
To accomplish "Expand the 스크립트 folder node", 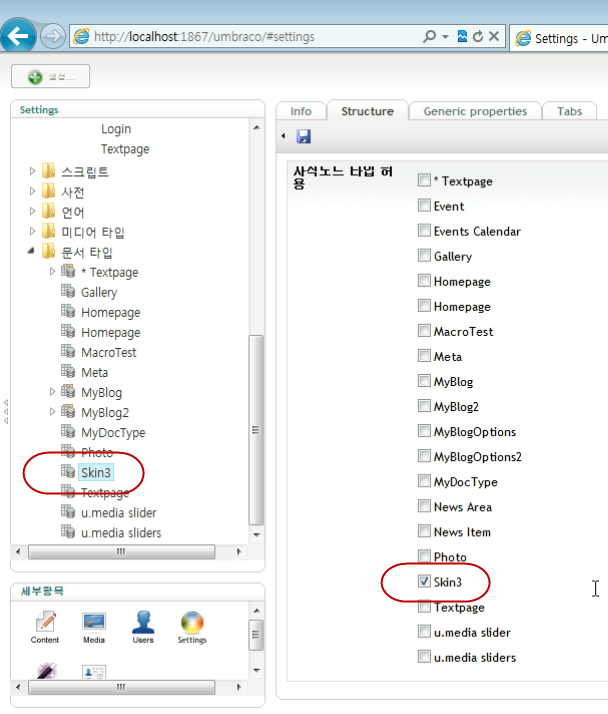I will pos(32,171).
